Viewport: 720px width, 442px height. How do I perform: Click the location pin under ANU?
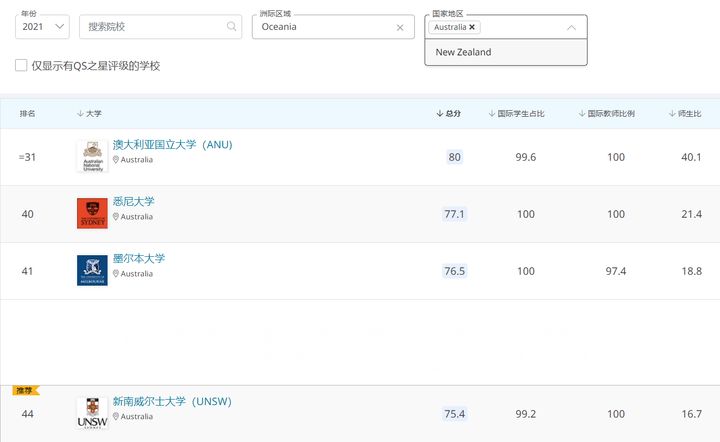tap(116, 160)
